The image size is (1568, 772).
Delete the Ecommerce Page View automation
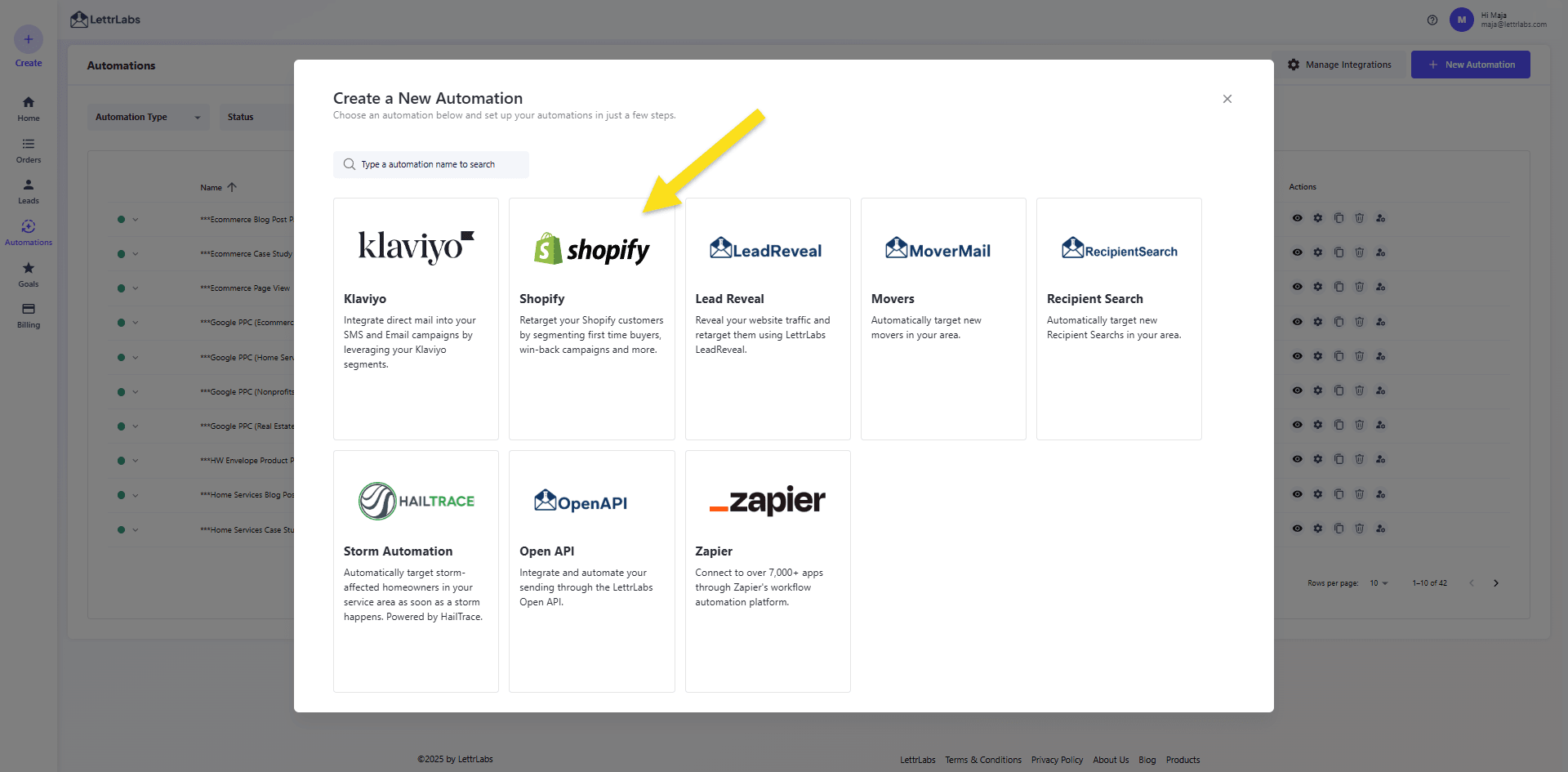point(1360,287)
